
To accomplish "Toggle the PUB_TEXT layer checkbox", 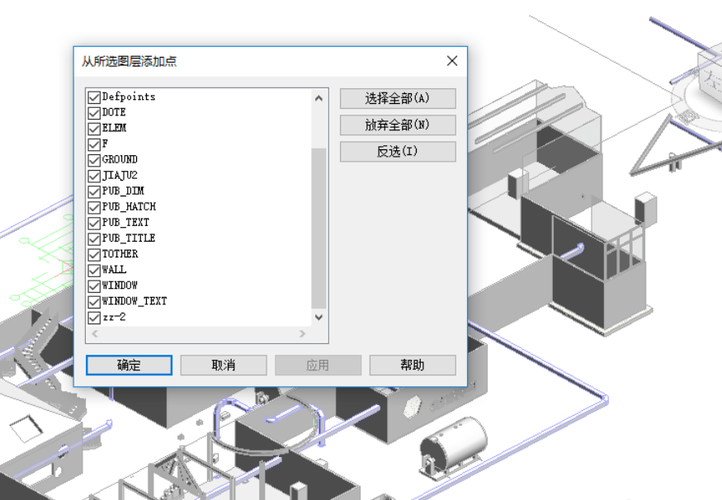I will 94,223.
